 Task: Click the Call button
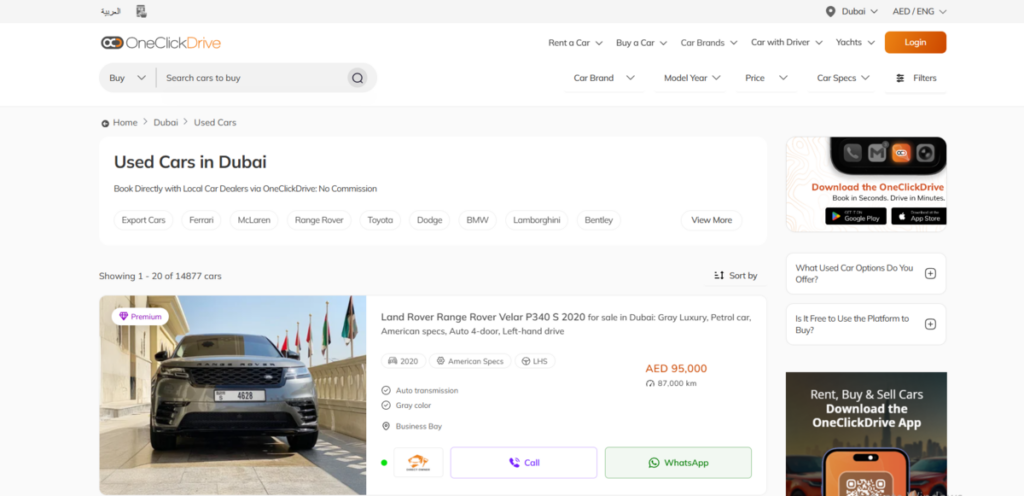coord(524,463)
